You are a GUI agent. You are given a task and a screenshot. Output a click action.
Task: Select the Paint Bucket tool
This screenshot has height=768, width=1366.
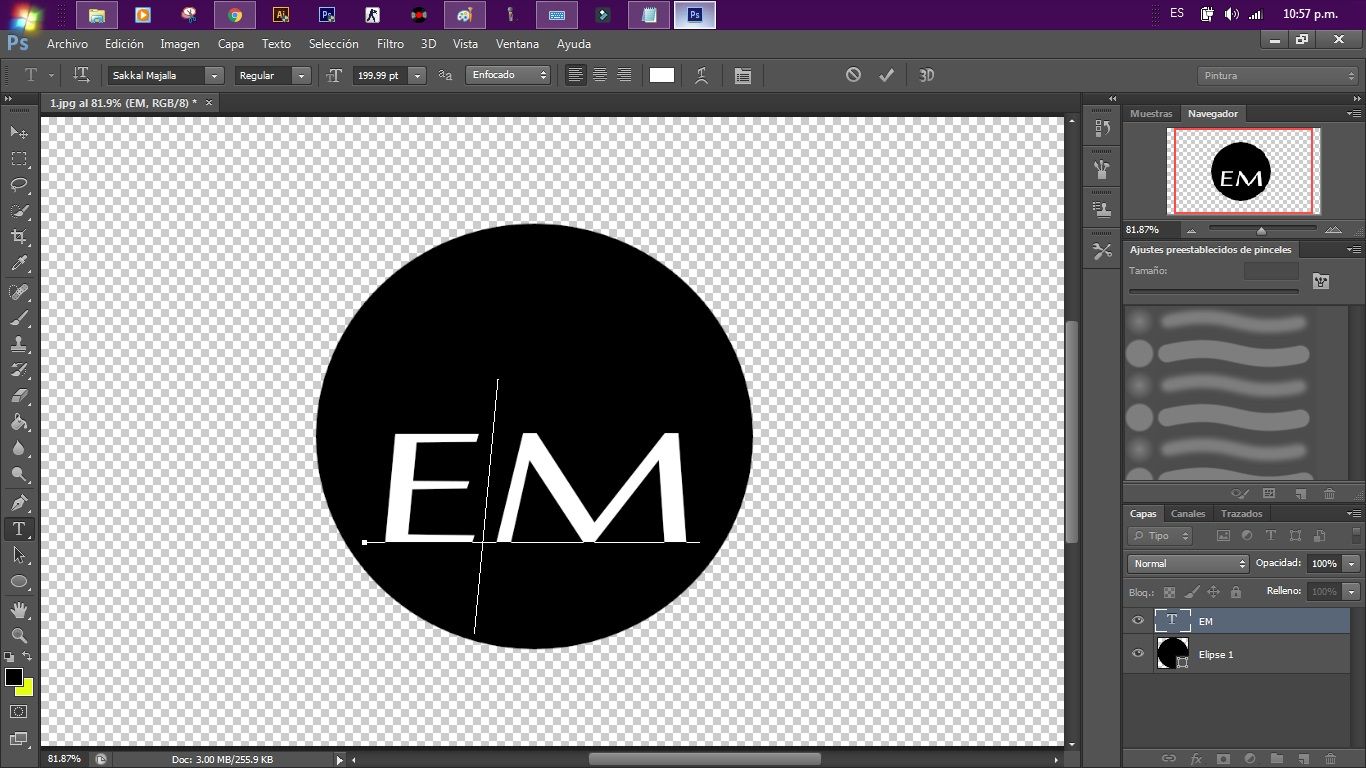pyautogui.click(x=19, y=422)
